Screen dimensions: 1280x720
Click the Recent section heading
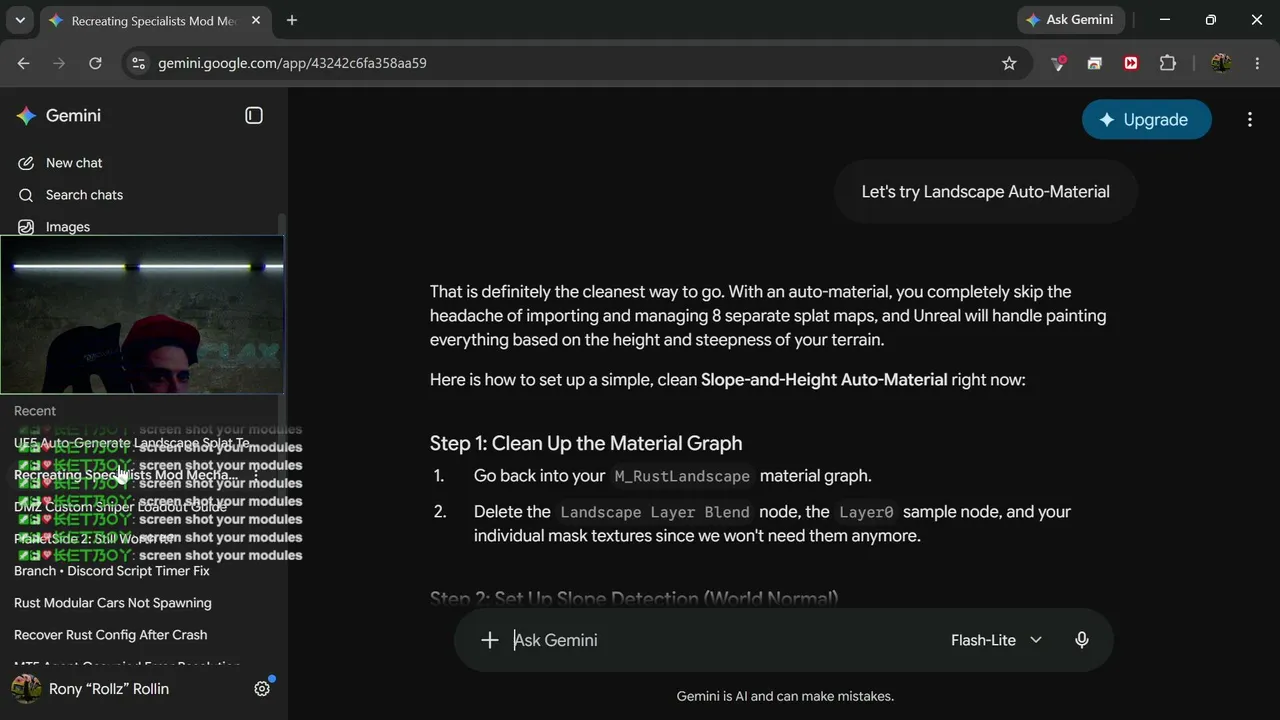point(35,411)
